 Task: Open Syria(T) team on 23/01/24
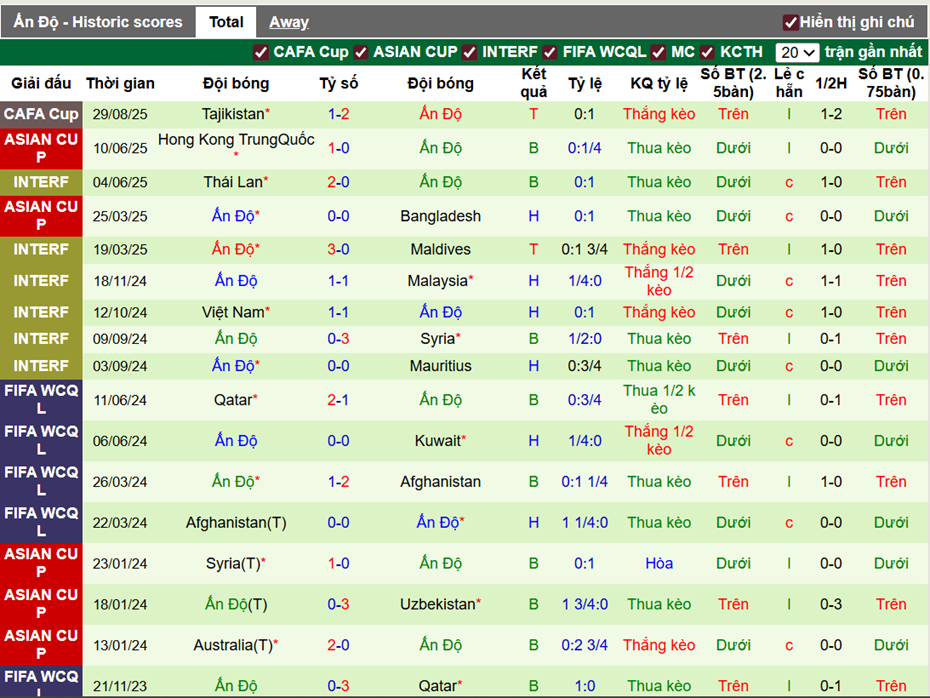235,563
